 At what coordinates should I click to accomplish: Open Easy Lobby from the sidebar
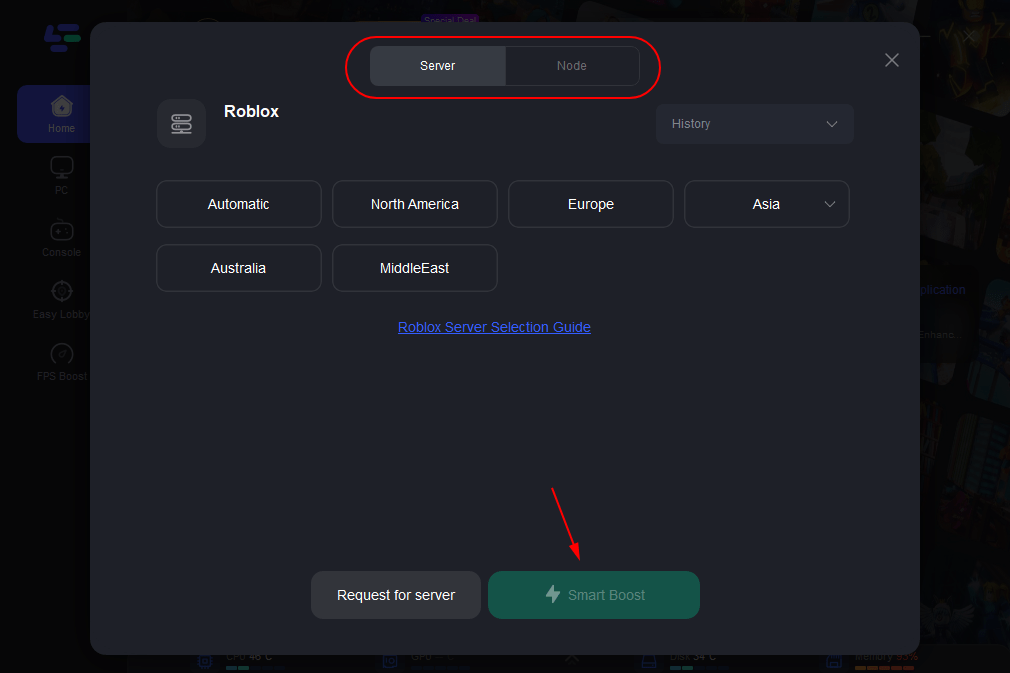coord(61,297)
